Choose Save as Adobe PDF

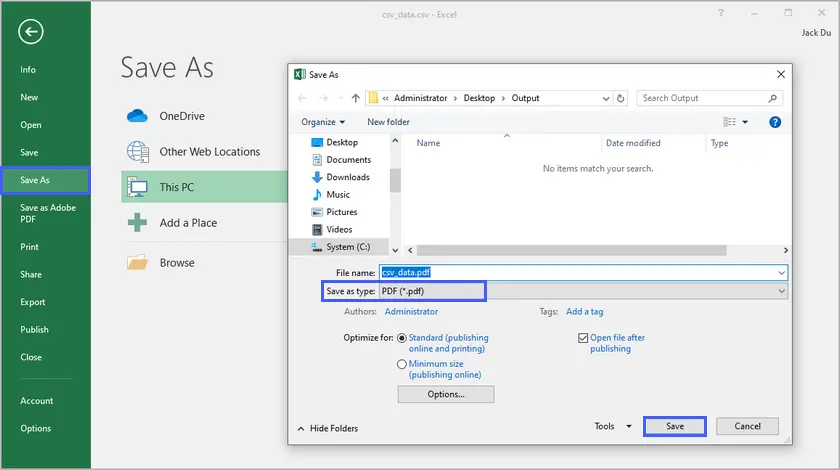tap(48, 213)
